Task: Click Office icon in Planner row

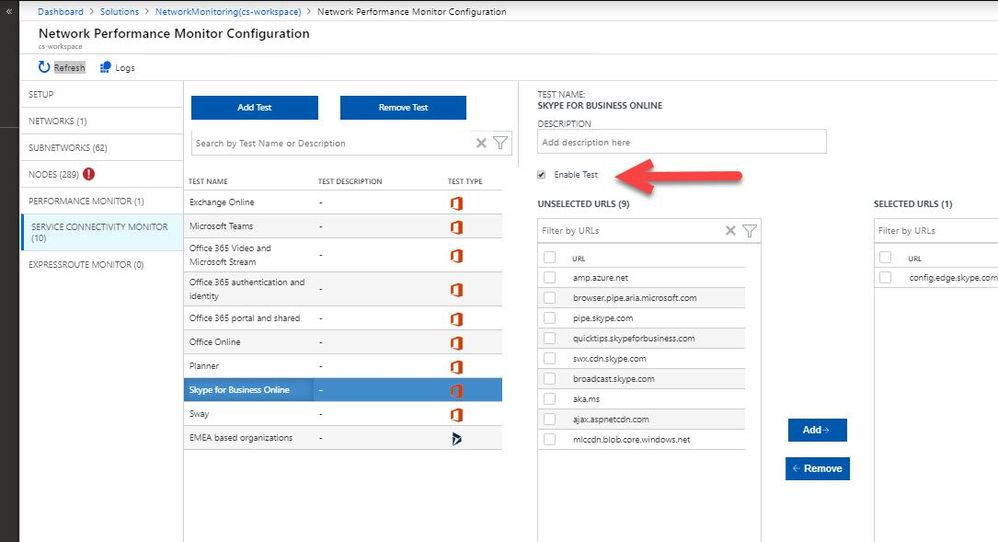Action: click(456, 367)
